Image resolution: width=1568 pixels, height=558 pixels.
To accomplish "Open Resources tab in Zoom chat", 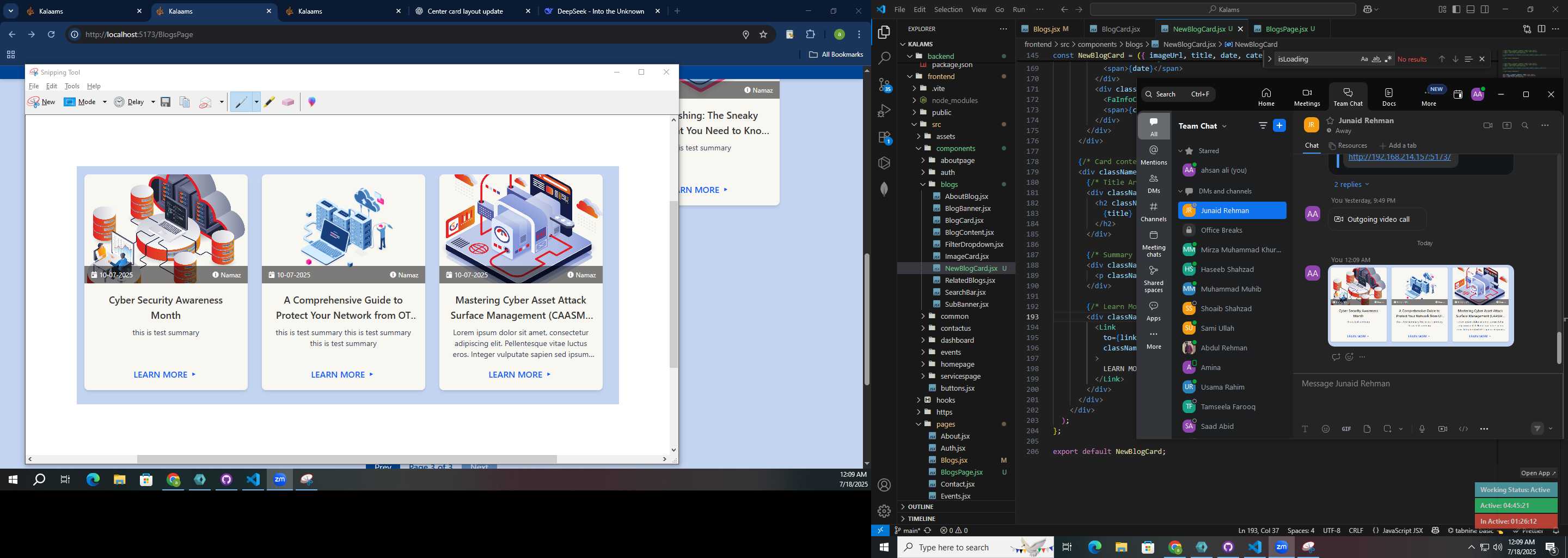I will coord(1347,145).
